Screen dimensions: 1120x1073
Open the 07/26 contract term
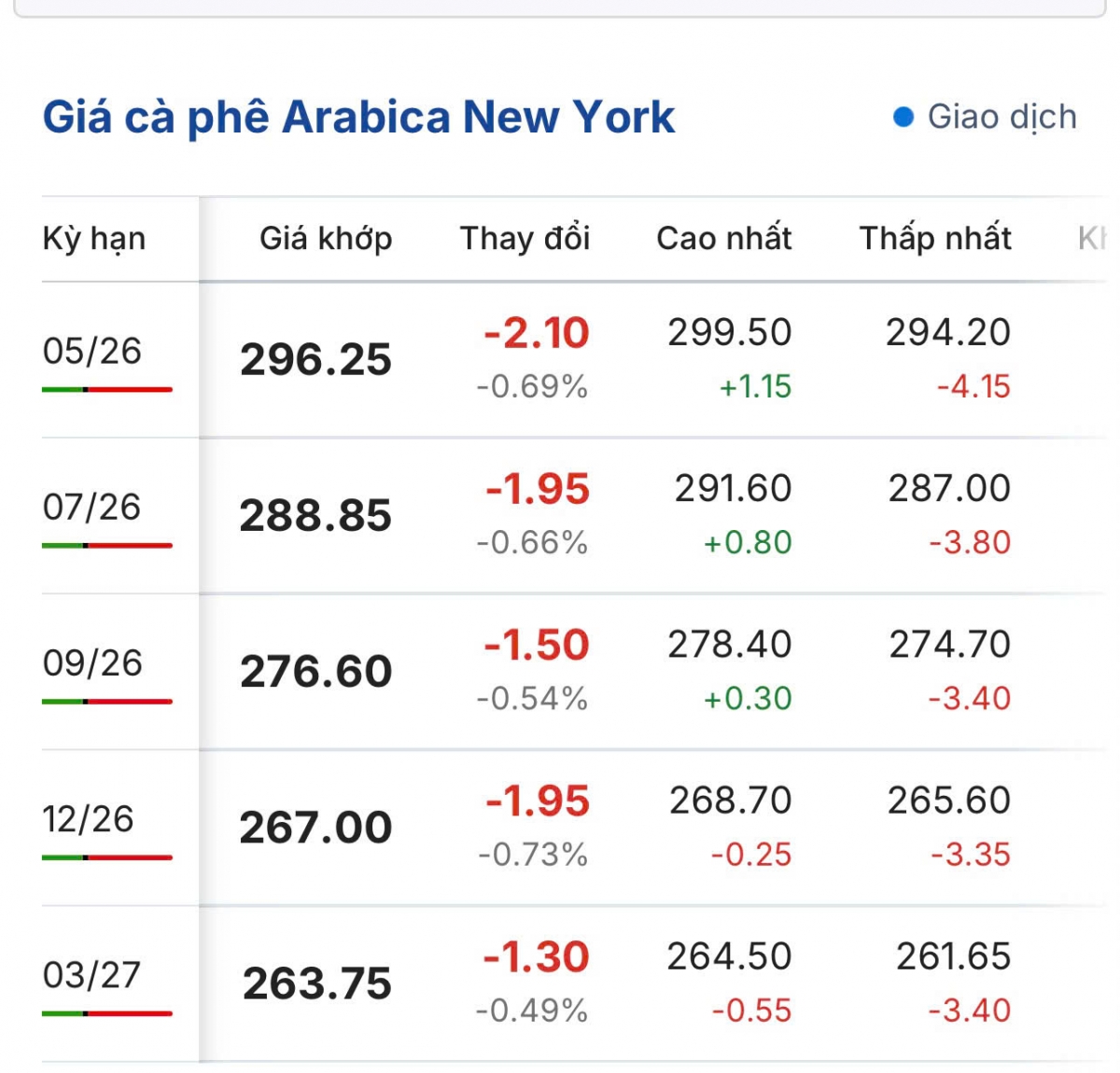tap(91, 507)
